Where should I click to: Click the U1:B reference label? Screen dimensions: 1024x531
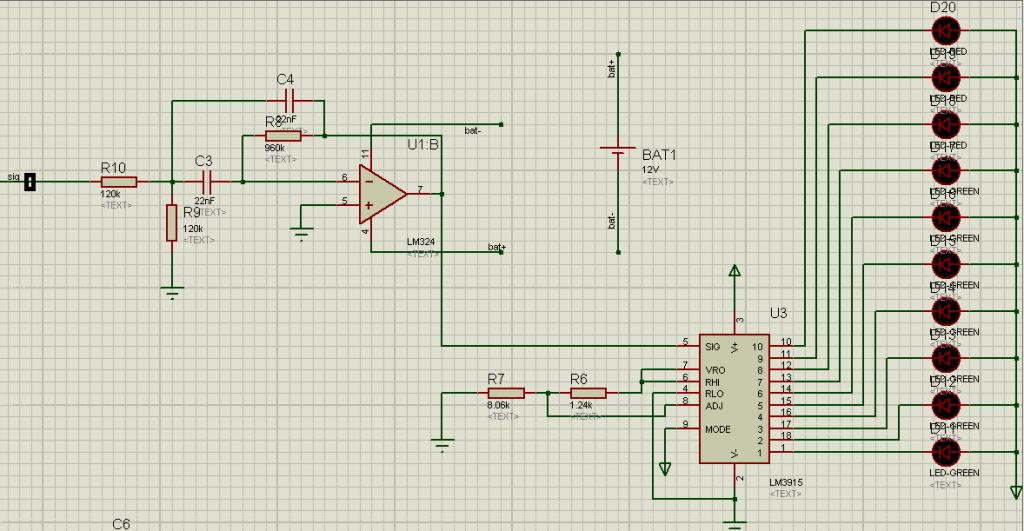(x=423, y=145)
